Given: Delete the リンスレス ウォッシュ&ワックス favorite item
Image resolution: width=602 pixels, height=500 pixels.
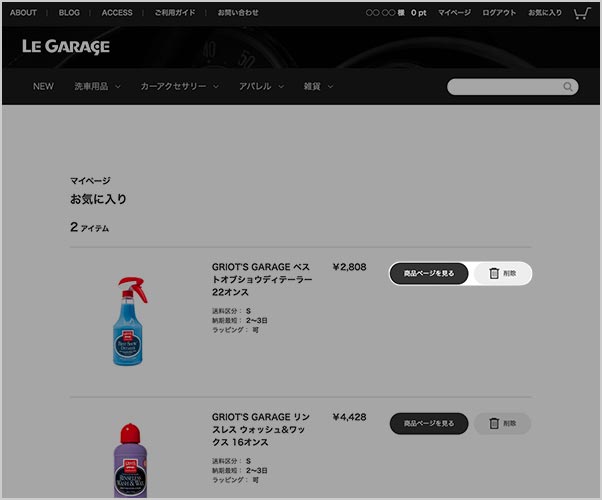Looking at the screenshot, I should click(503, 424).
